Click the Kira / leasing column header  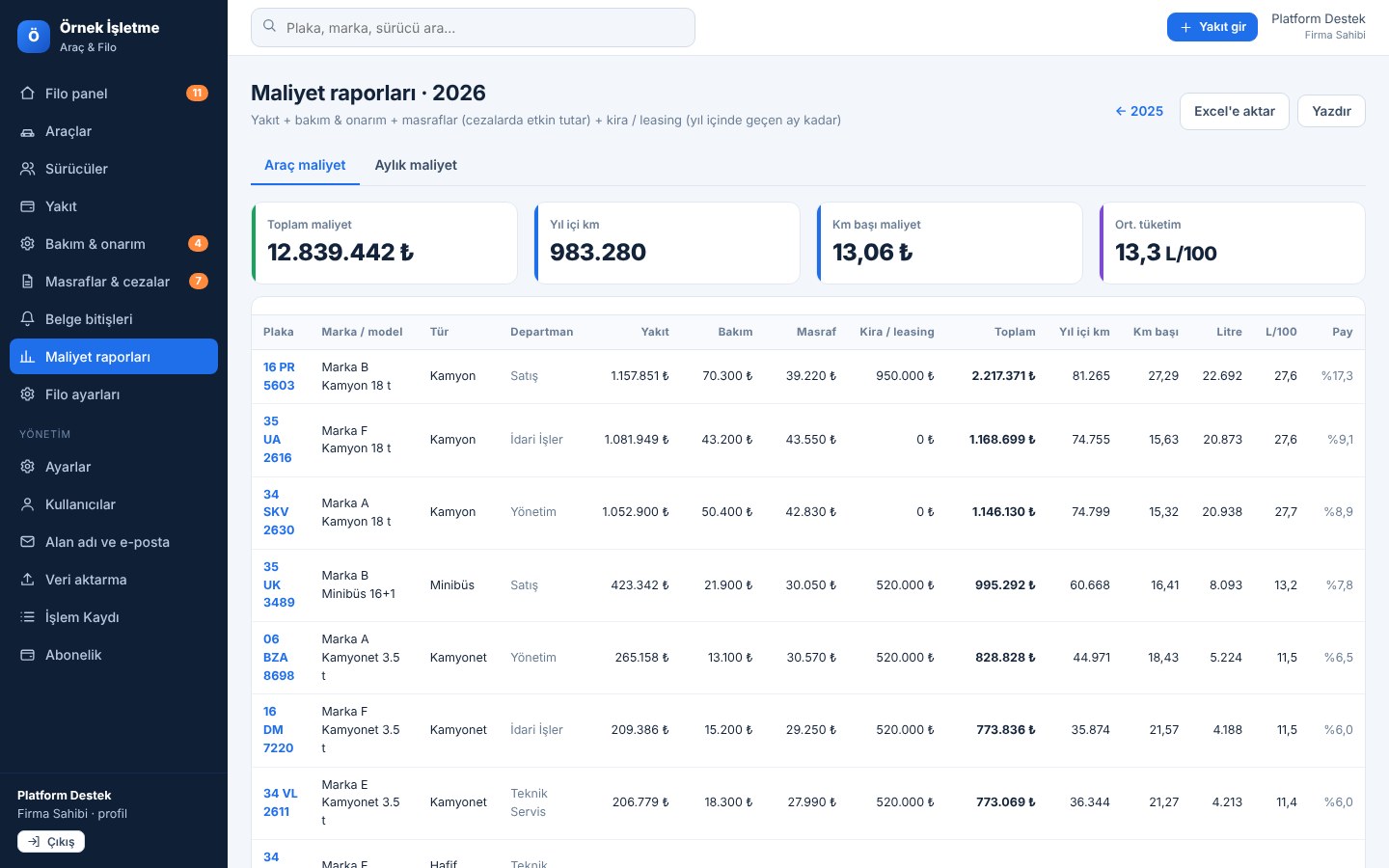click(x=897, y=332)
